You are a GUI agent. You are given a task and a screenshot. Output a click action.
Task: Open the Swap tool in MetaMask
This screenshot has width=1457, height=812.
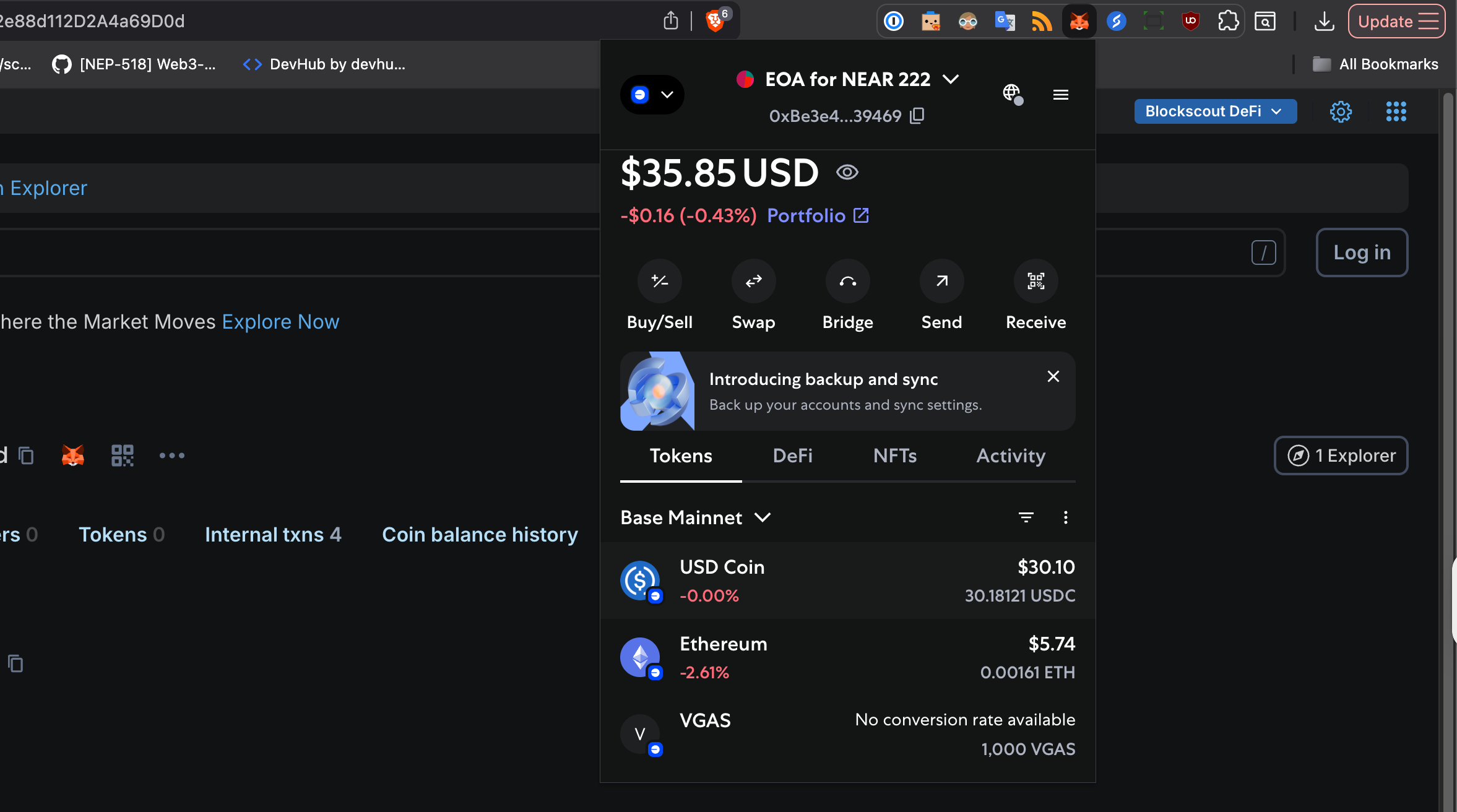753,281
